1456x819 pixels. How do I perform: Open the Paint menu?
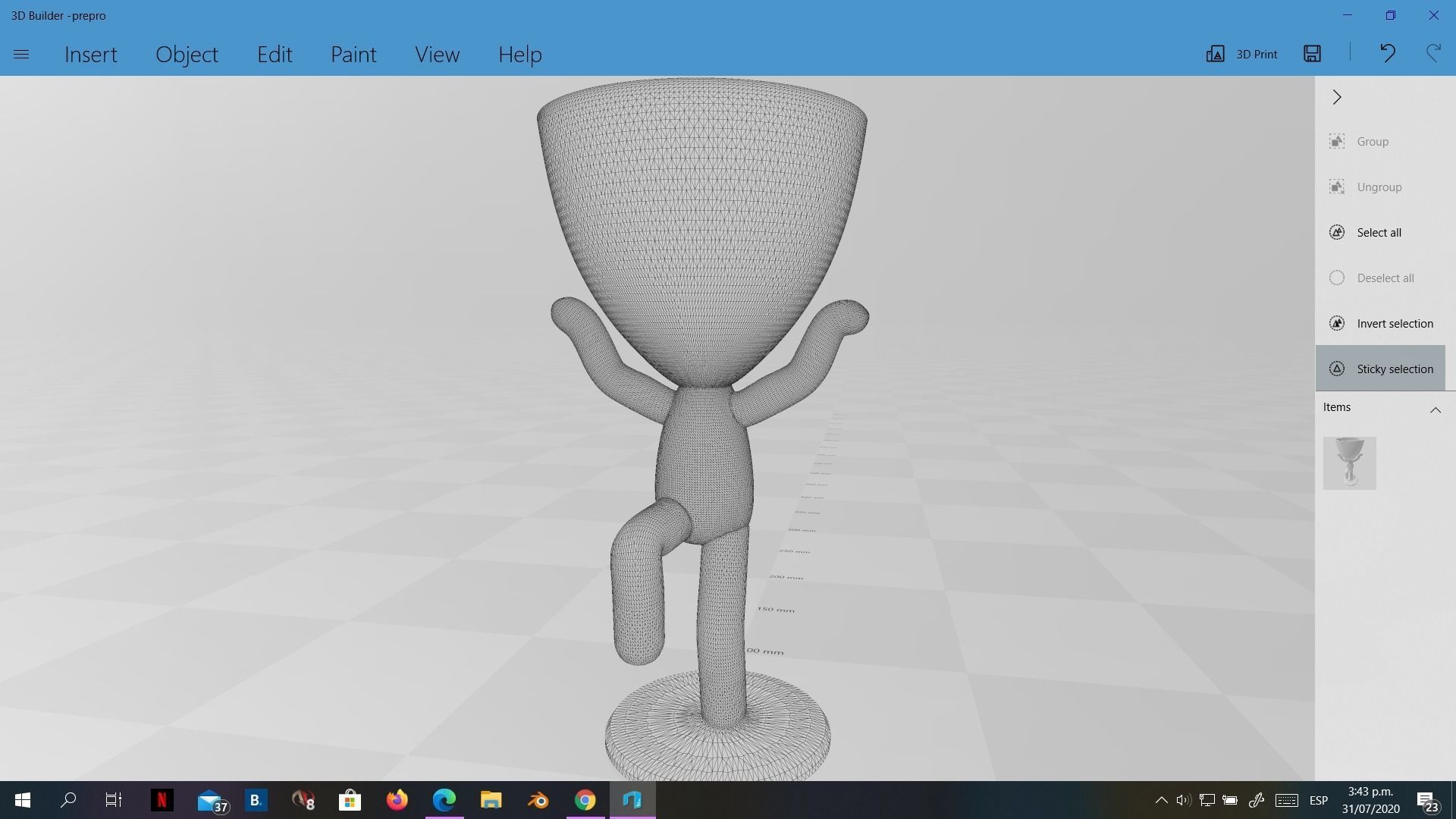pyautogui.click(x=353, y=55)
